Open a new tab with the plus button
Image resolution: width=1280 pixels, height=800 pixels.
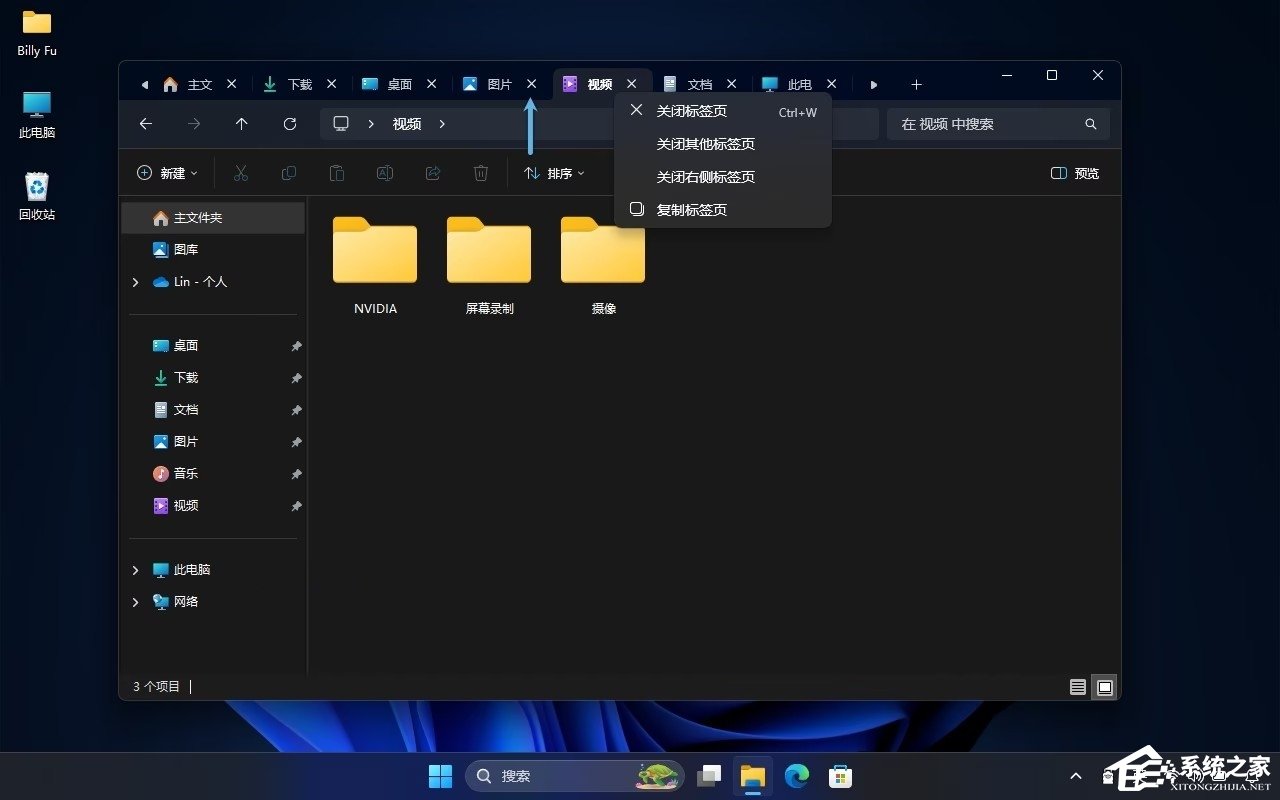click(x=916, y=84)
